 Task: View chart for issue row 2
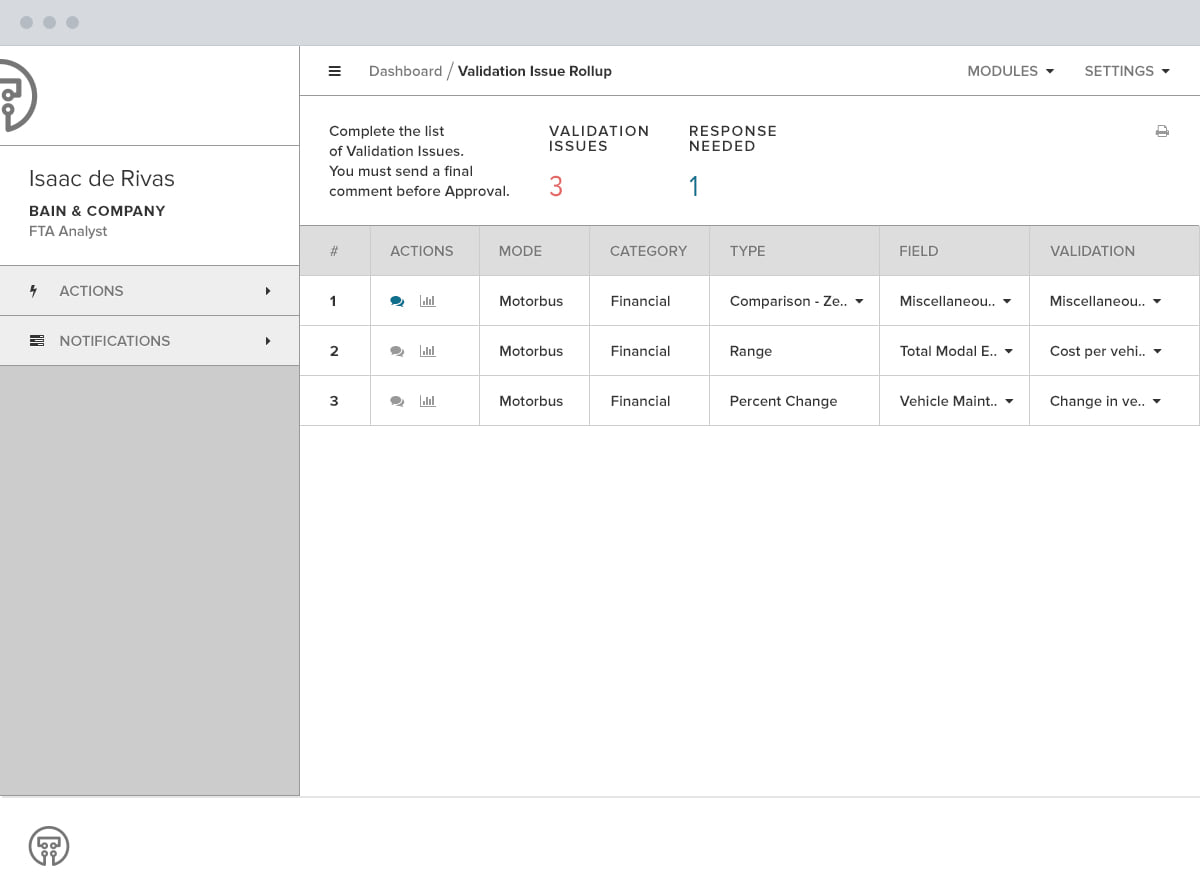coord(428,351)
